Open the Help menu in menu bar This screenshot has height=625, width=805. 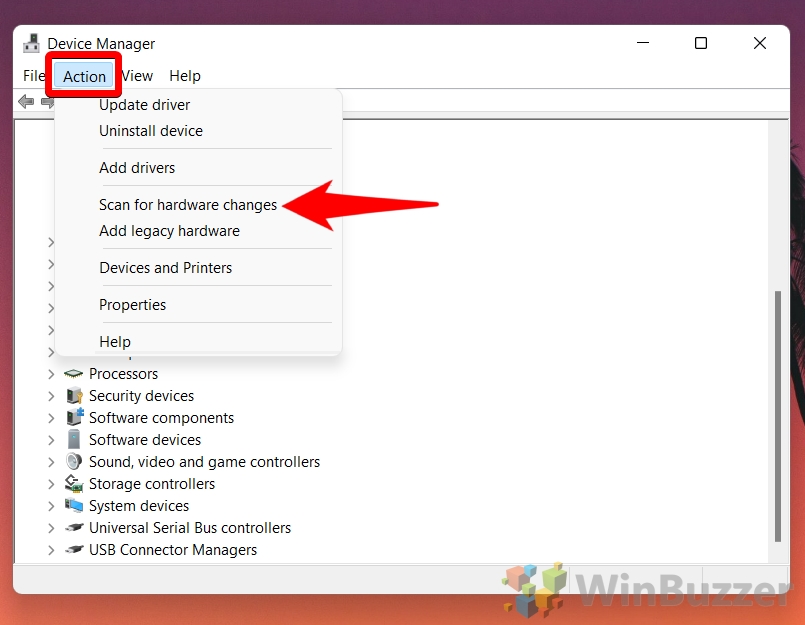point(185,76)
